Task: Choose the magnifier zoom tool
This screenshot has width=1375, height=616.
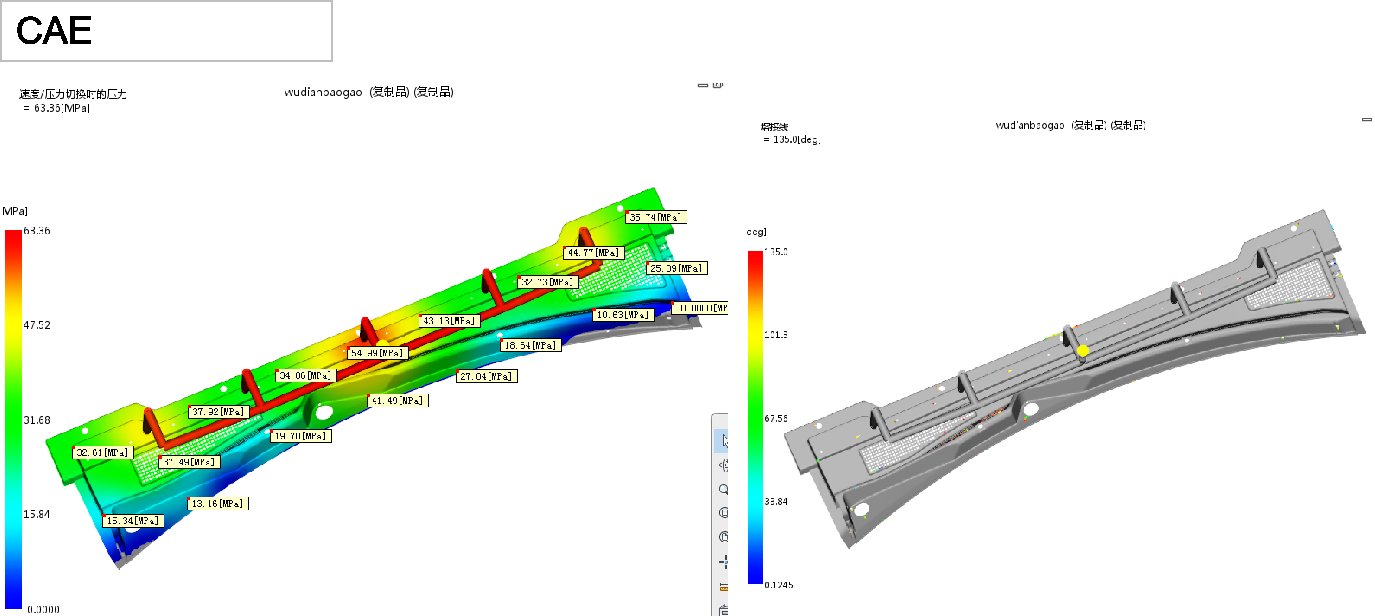Action: coord(724,489)
